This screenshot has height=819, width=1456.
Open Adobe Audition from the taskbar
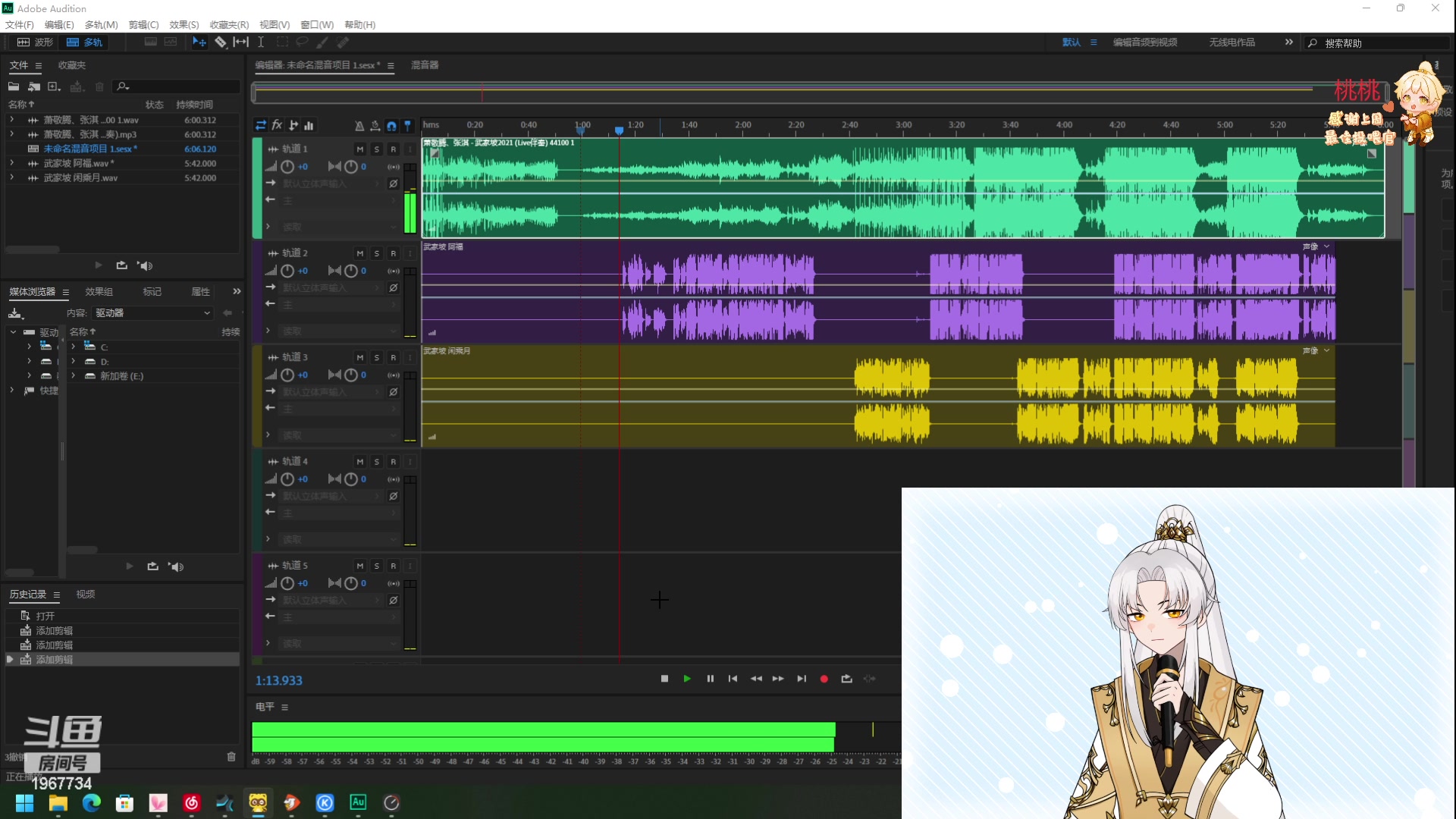pyautogui.click(x=358, y=802)
